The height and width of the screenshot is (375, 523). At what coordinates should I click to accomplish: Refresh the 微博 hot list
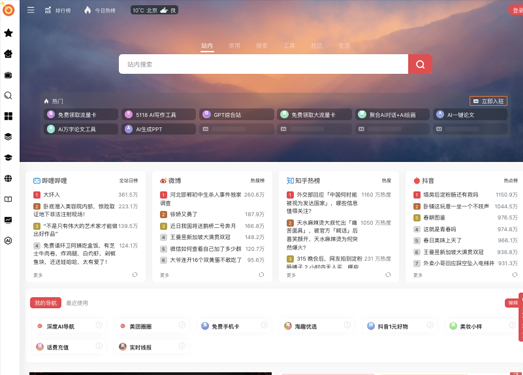[x=262, y=275]
